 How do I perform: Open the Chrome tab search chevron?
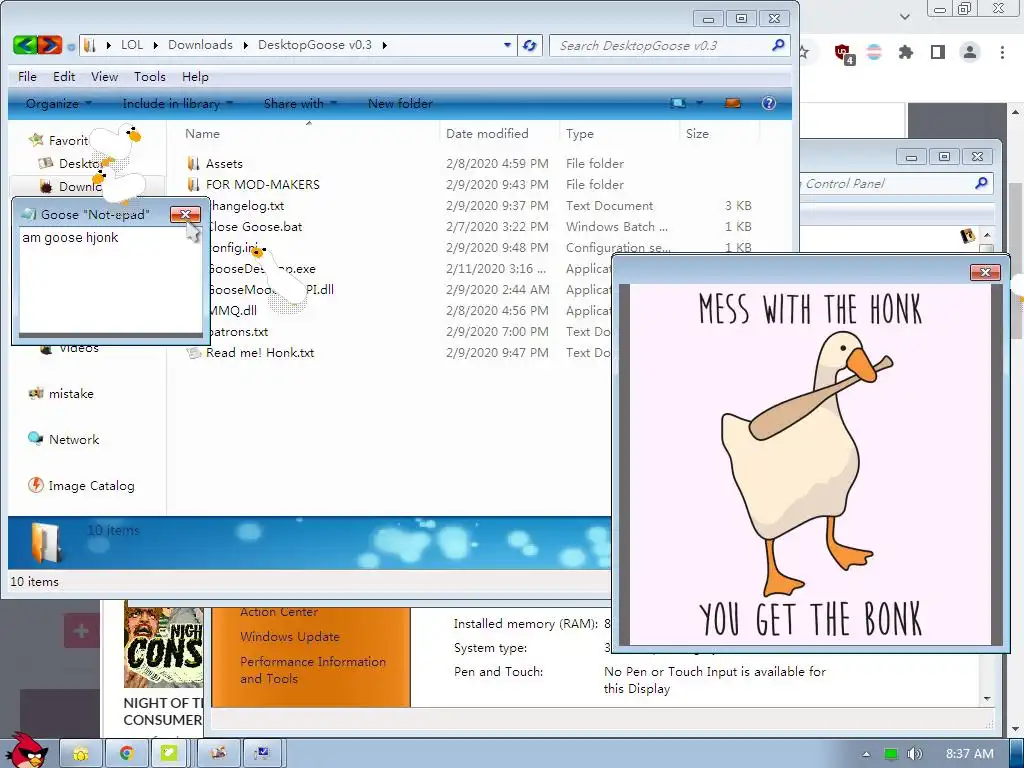904,16
